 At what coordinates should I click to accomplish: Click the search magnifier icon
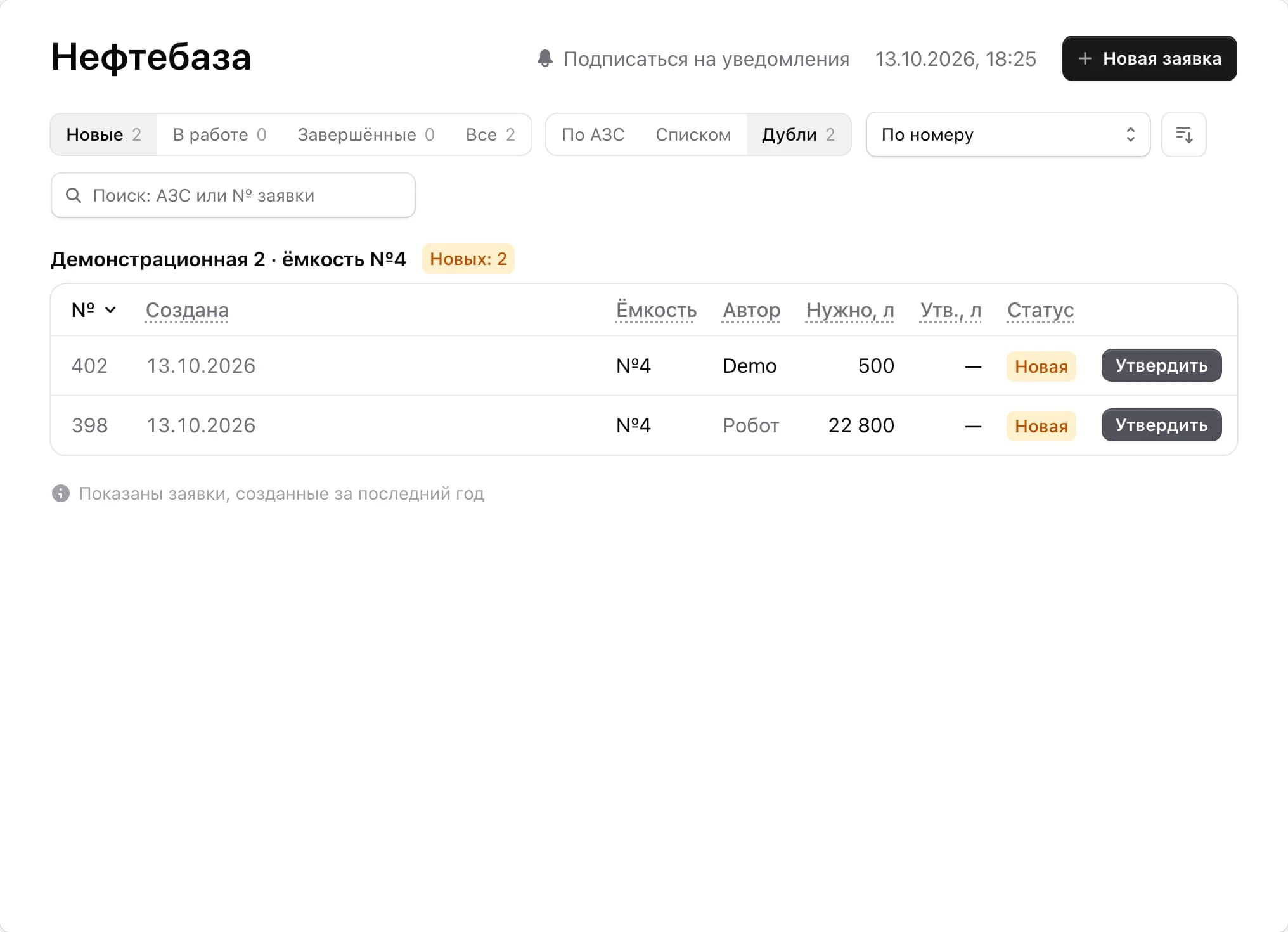coord(74,195)
